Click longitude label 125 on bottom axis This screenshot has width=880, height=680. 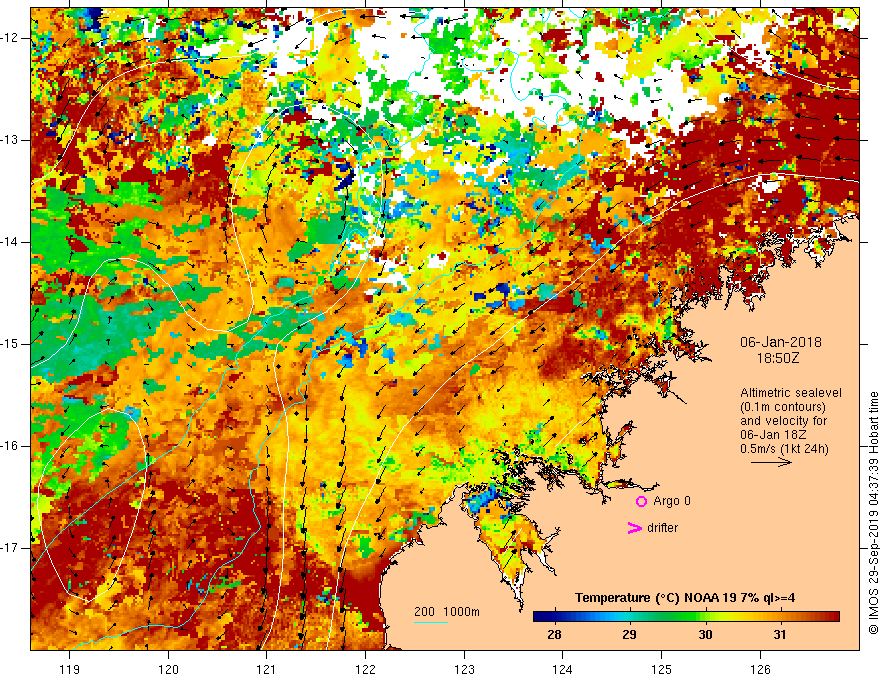pyautogui.click(x=662, y=669)
